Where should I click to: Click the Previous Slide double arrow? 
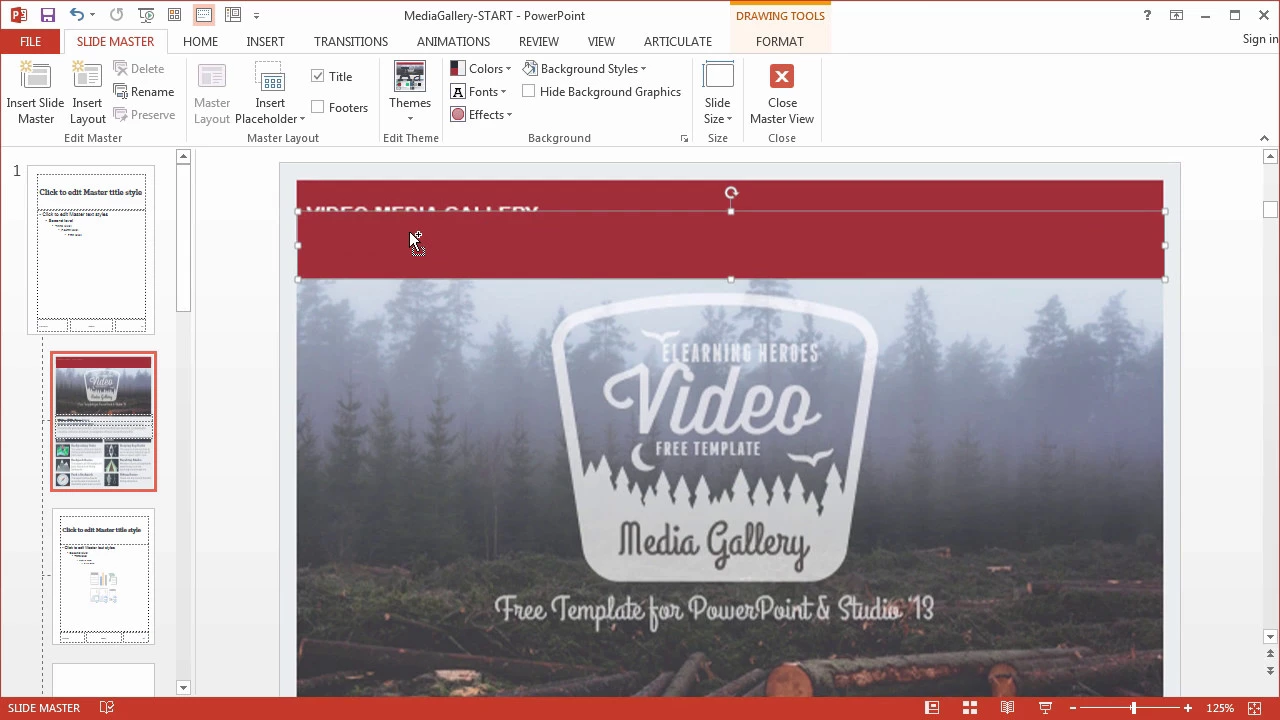[x=1270, y=655]
